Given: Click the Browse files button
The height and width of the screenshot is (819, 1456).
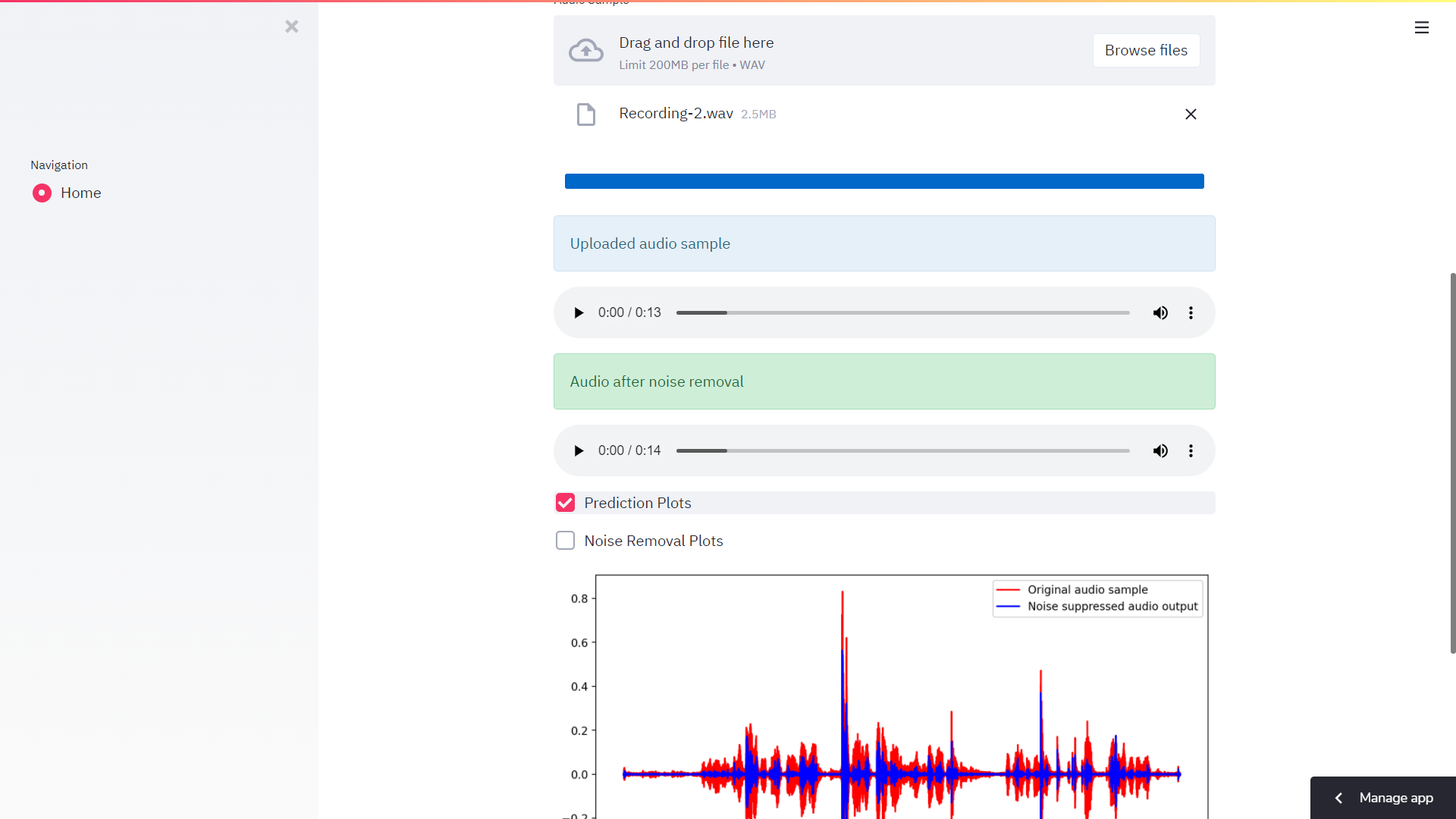Looking at the screenshot, I should [x=1145, y=50].
